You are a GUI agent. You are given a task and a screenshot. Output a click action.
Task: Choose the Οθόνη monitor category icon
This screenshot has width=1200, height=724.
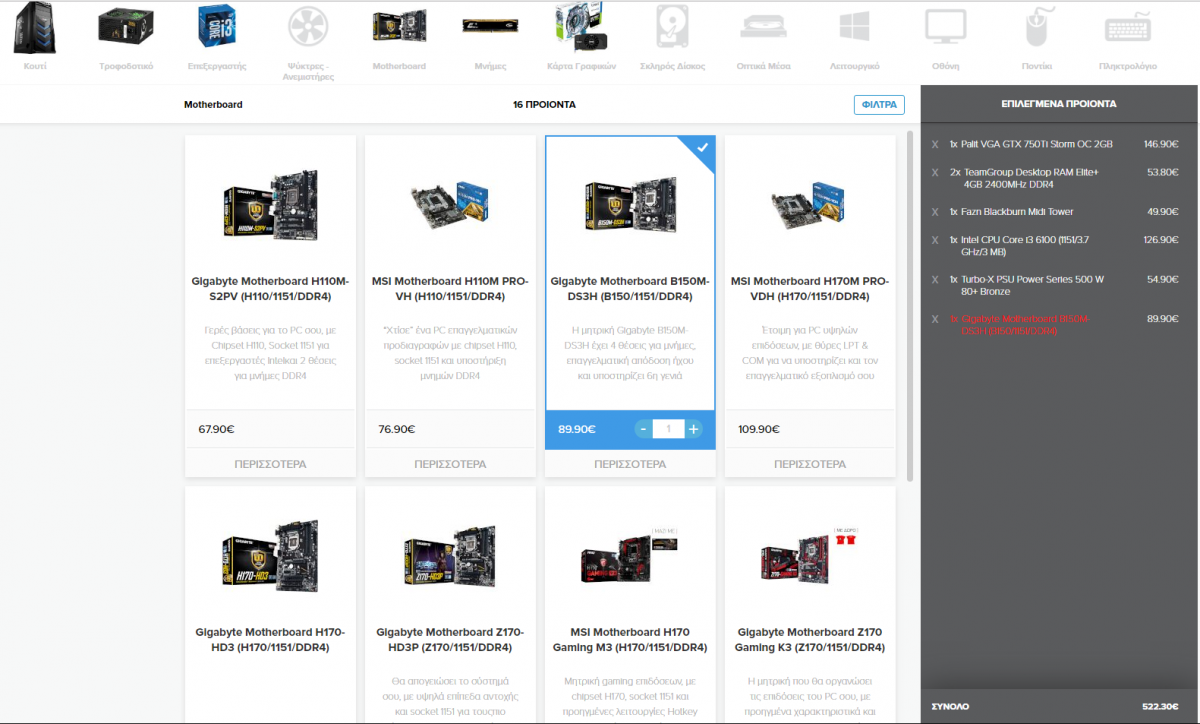945,28
